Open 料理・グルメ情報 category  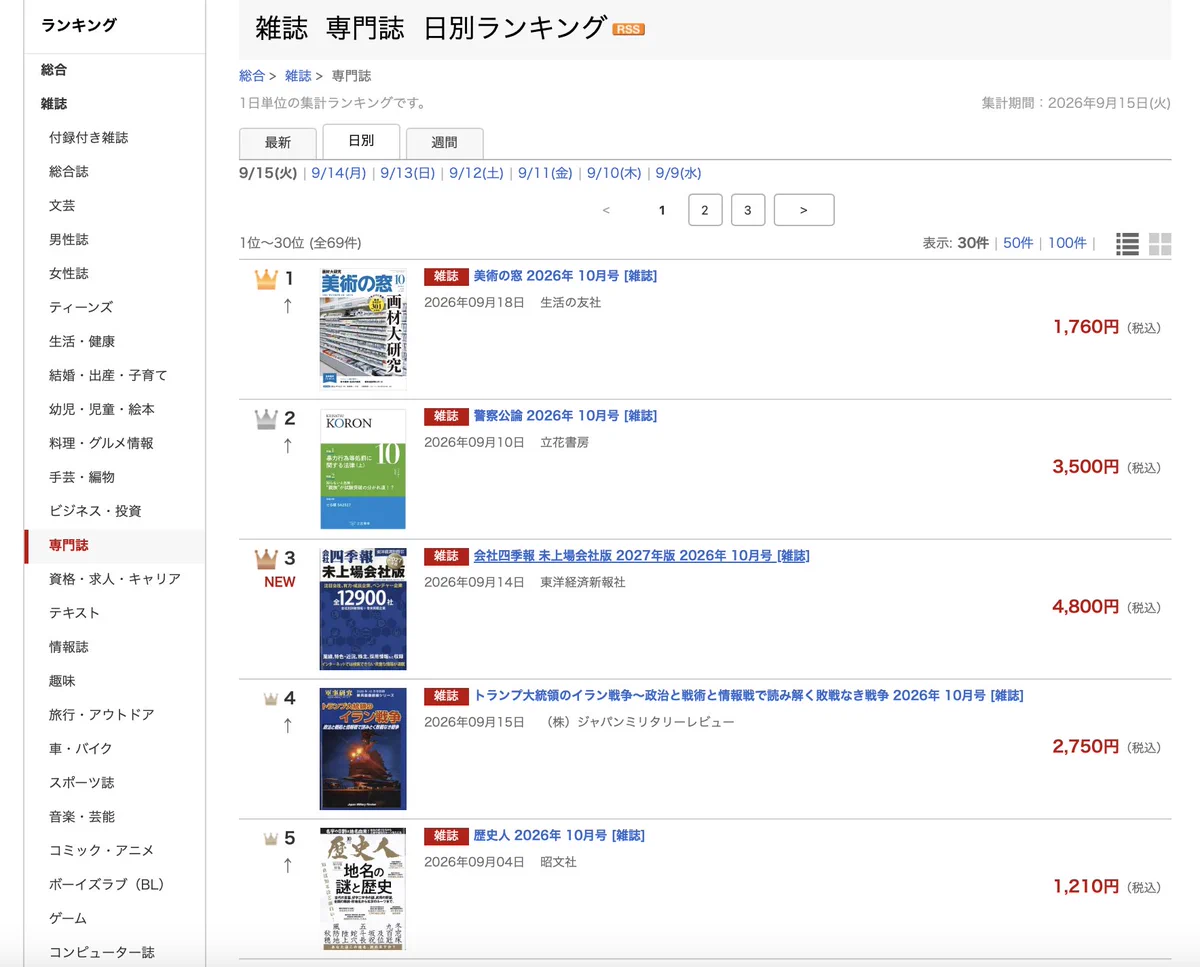tap(101, 444)
